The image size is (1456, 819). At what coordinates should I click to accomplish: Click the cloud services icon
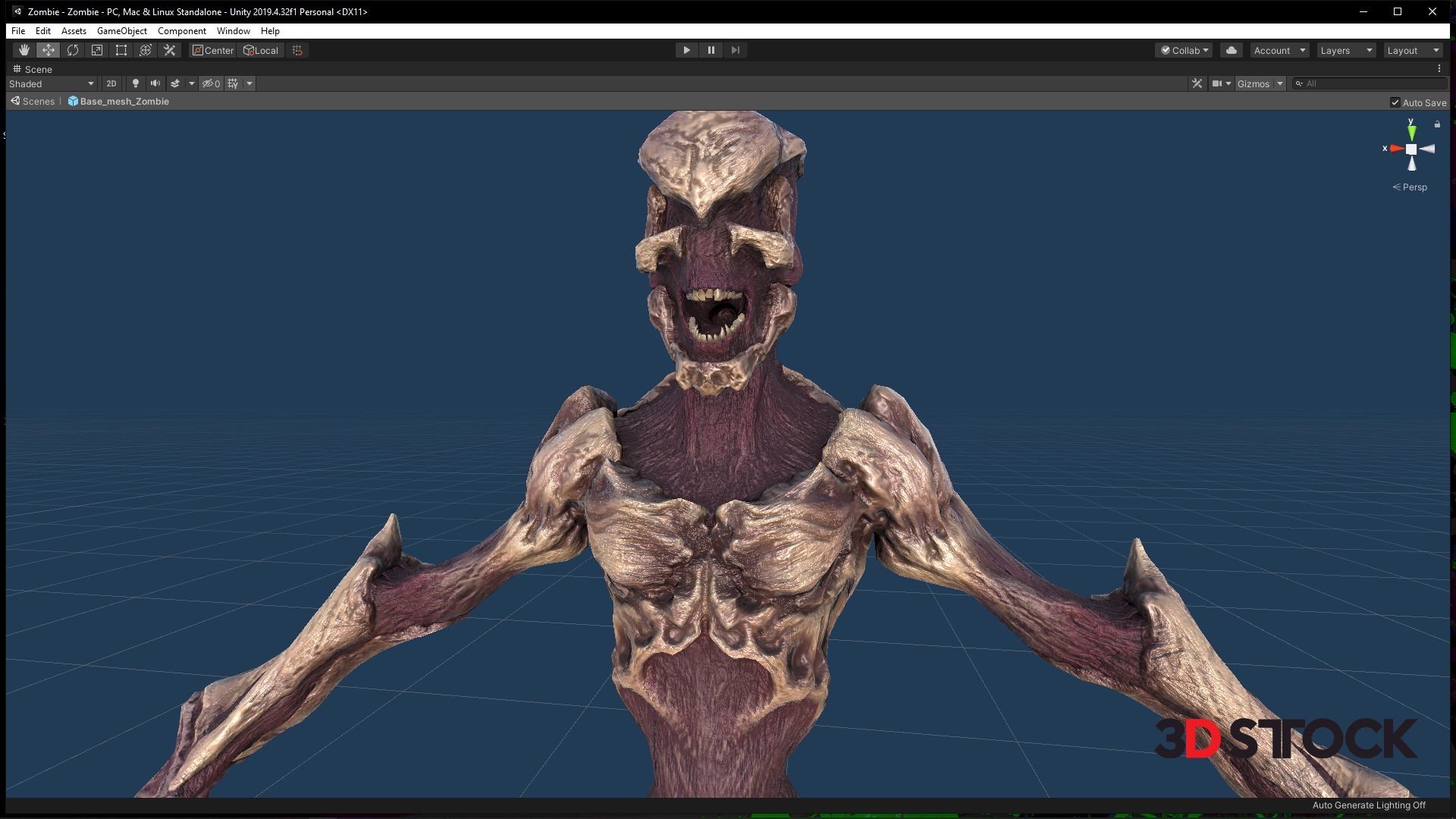pyautogui.click(x=1232, y=50)
